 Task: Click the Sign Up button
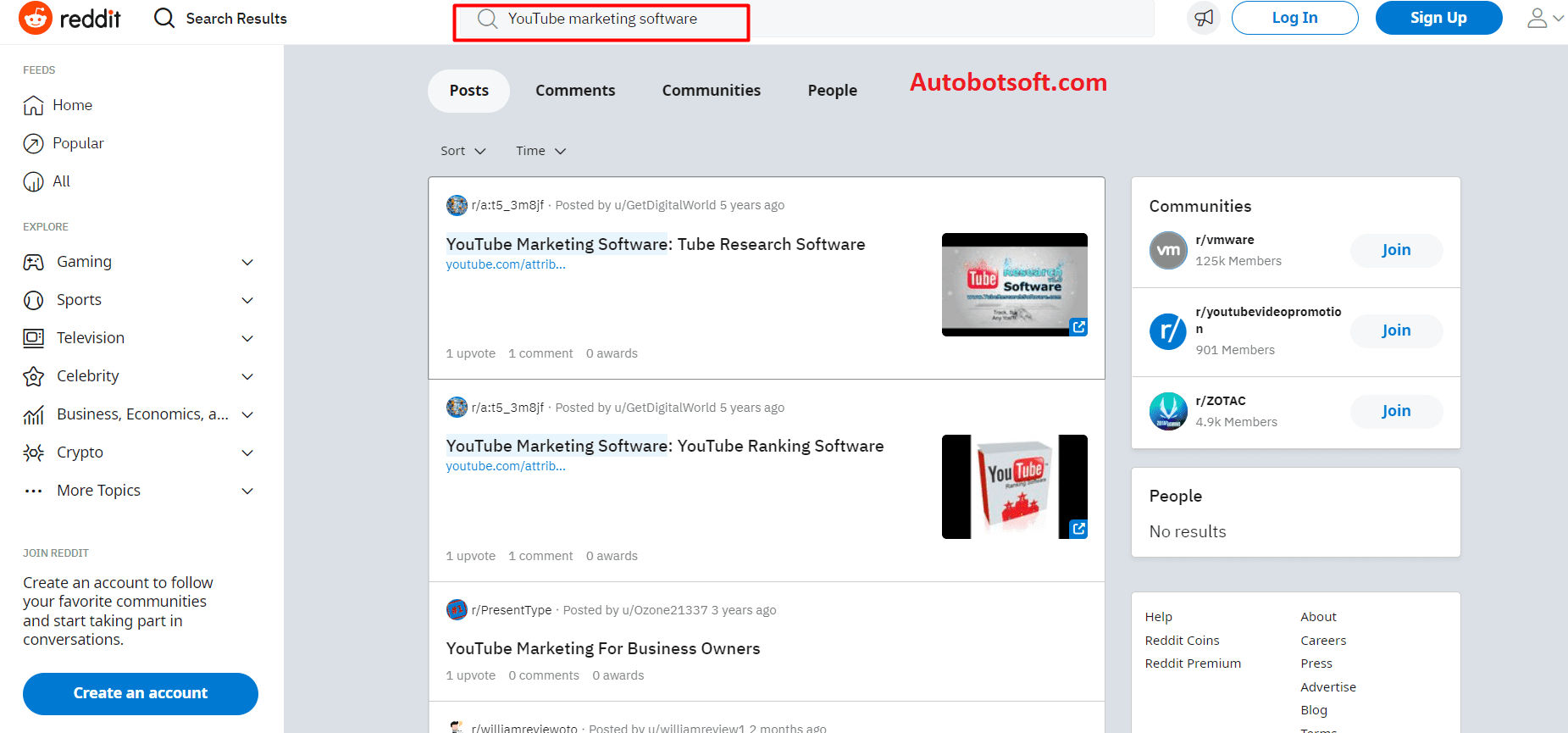coord(1438,18)
